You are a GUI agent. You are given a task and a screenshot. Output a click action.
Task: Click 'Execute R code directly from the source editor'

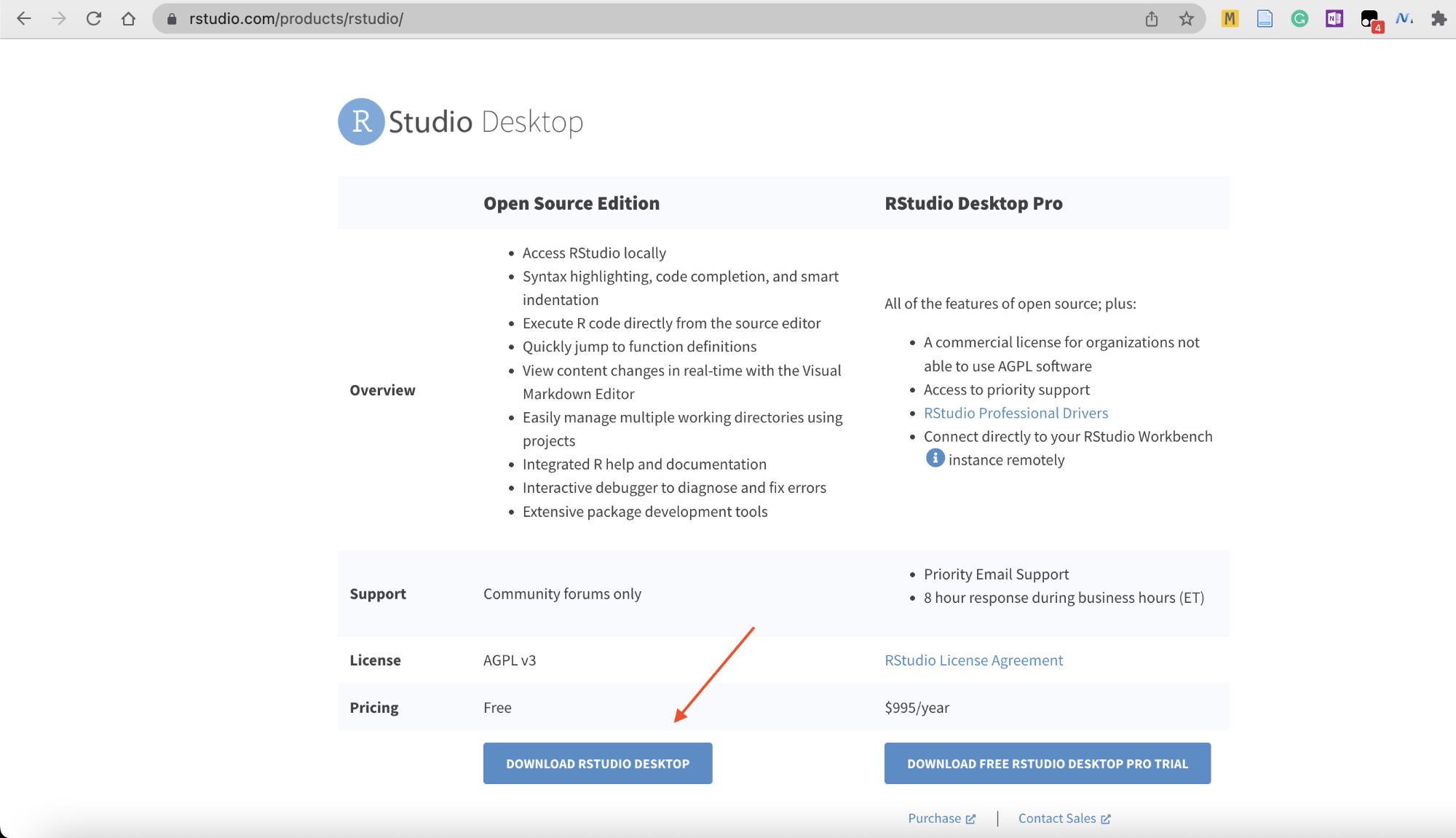coord(671,323)
